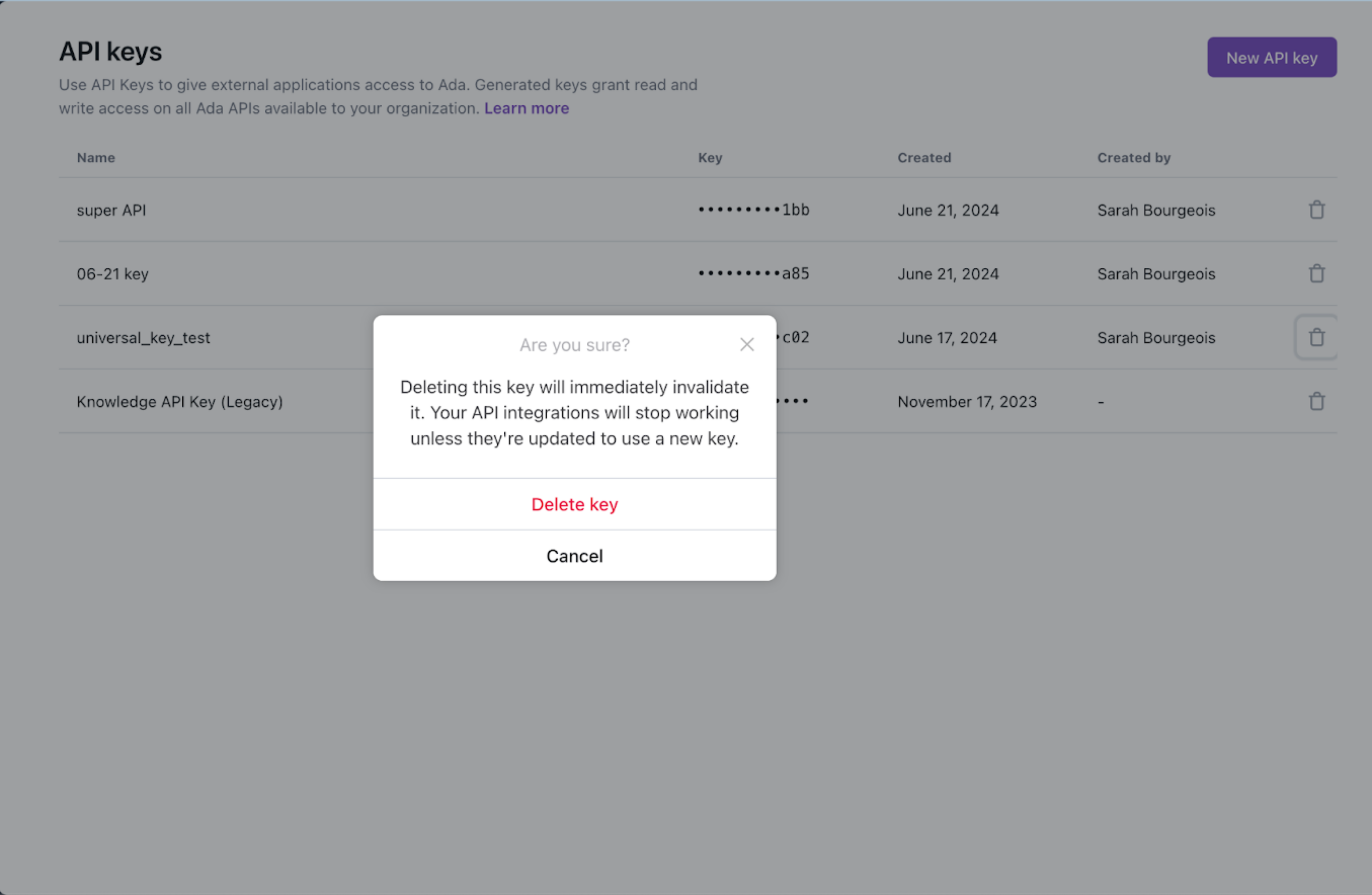Click trash icon for 06-21 key
The image size is (1372, 895).
pyautogui.click(x=1316, y=274)
